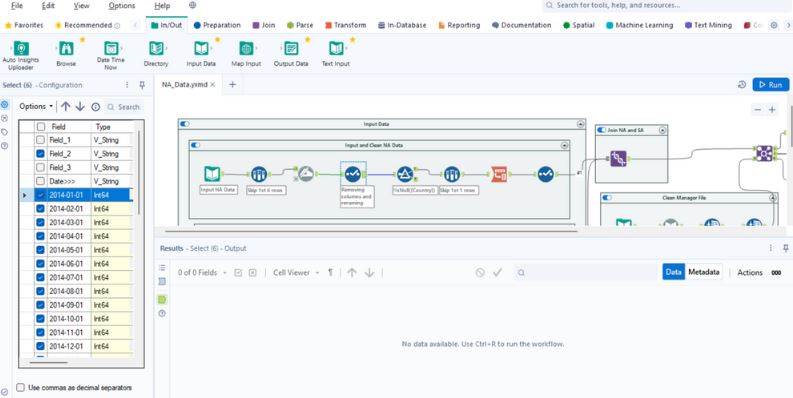793x398 pixels.
Task: Collapse the Input Data container
Action: 580,123
